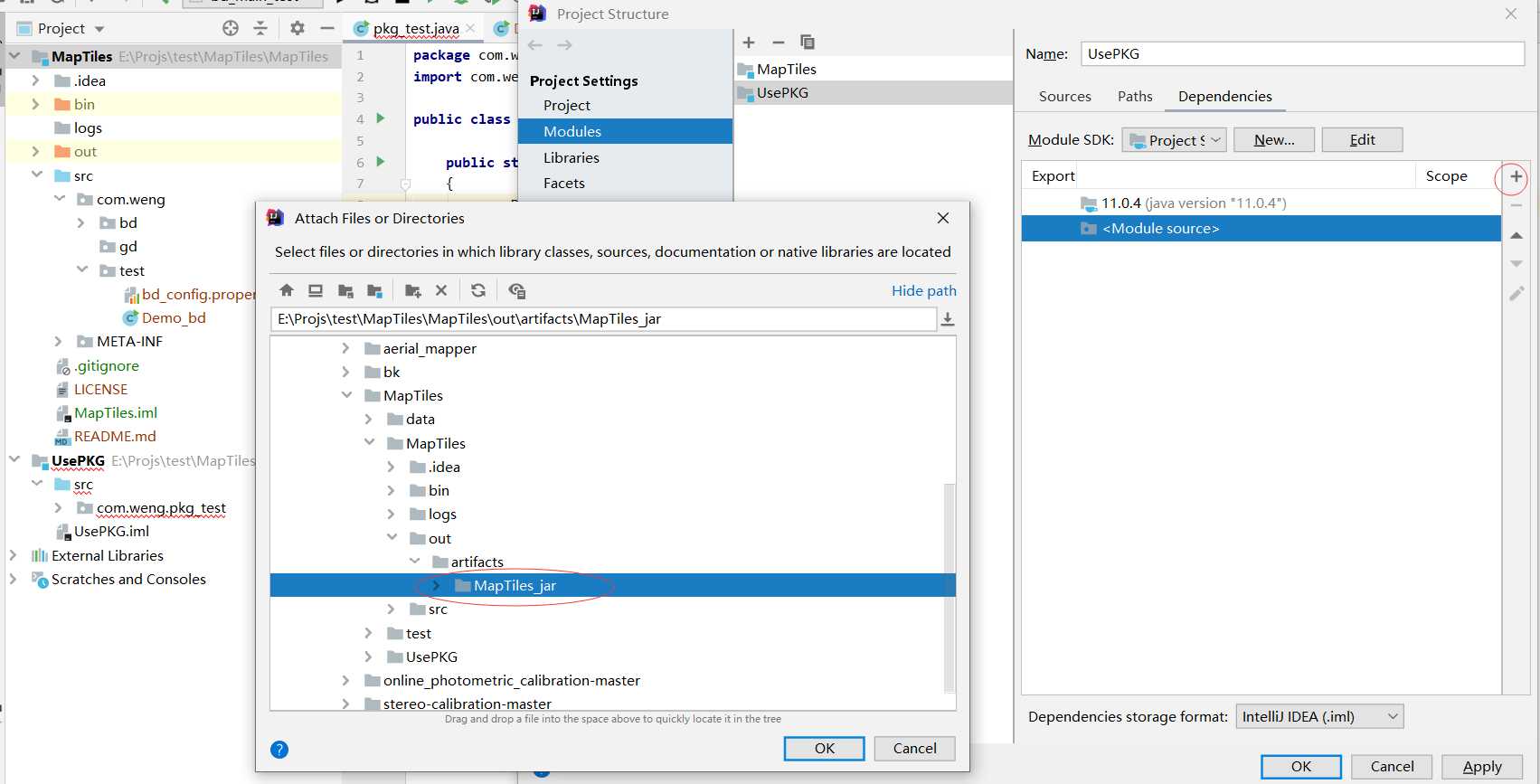Expand the bin folder in Project panel
The width and height of the screenshot is (1540, 784).
point(35,104)
